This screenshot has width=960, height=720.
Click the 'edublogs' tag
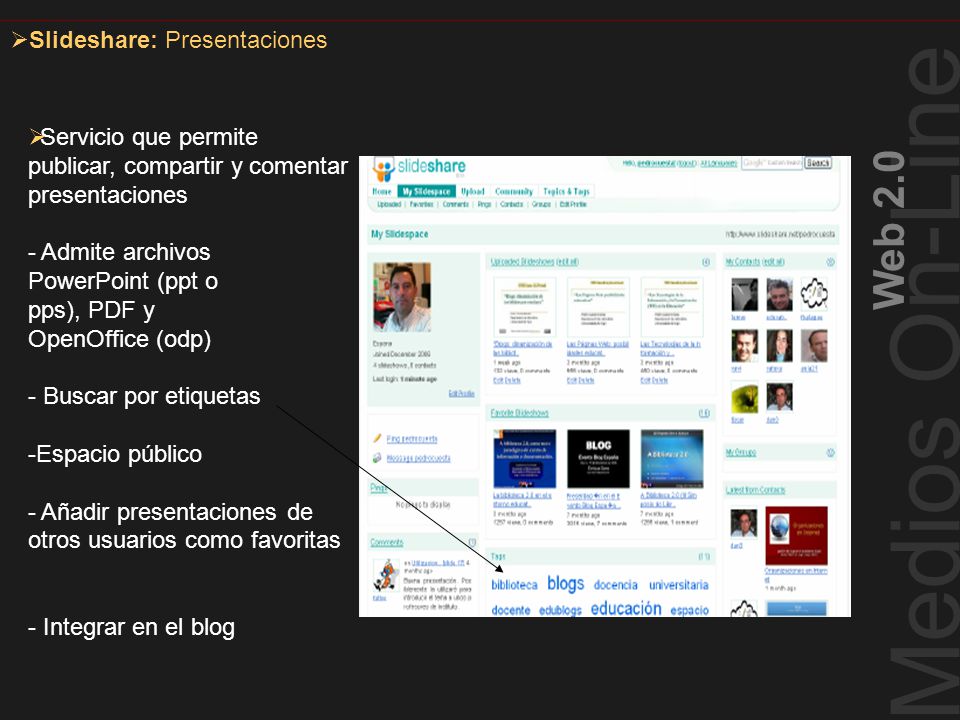point(560,610)
